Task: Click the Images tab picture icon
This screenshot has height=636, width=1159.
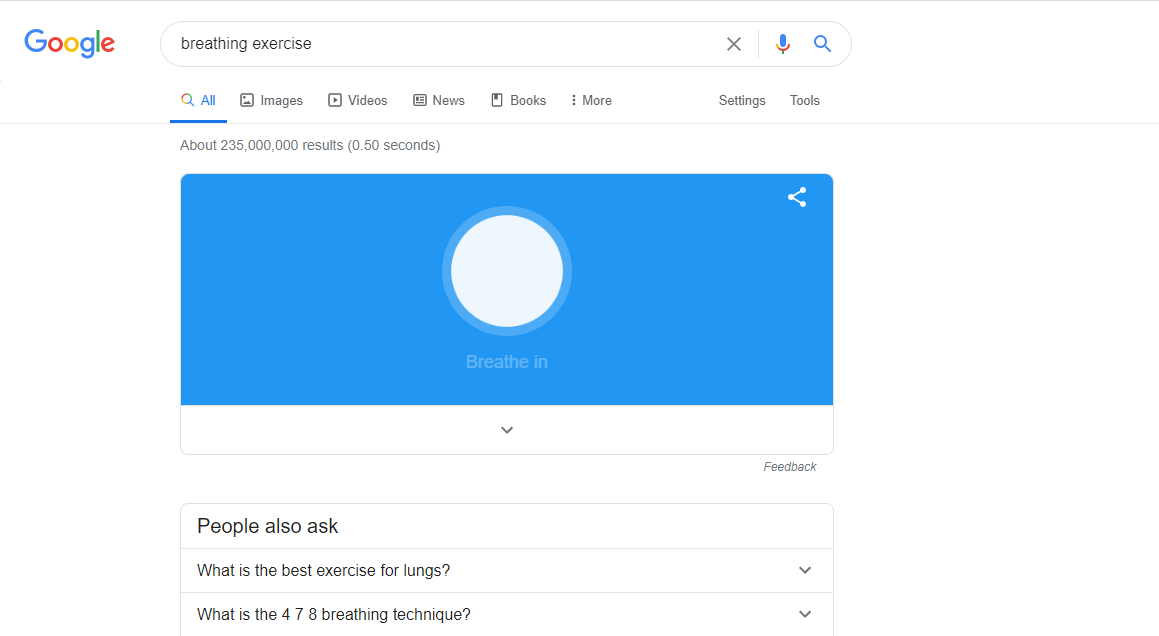Action: 247,100
